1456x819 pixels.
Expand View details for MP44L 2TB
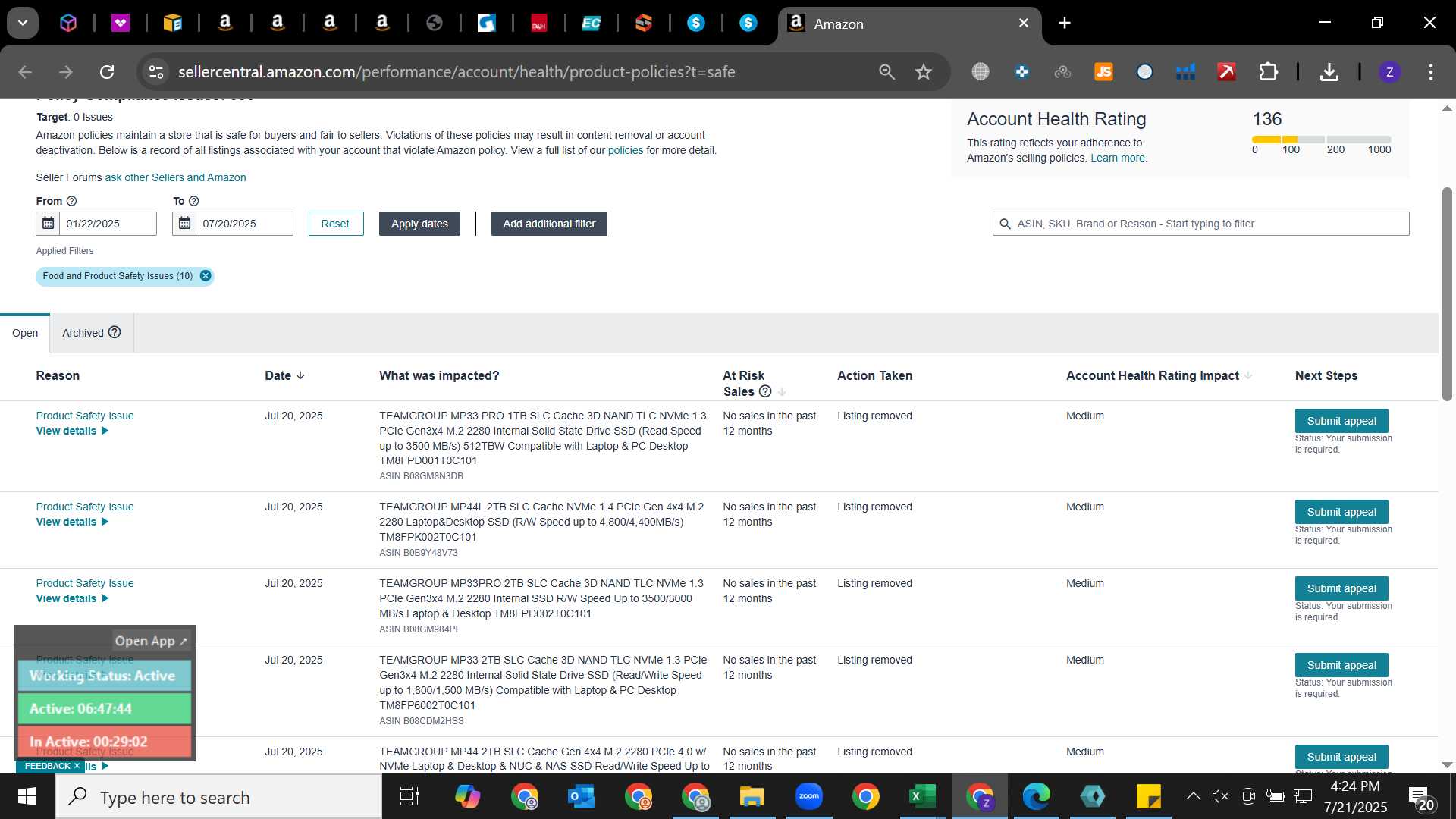72,522
